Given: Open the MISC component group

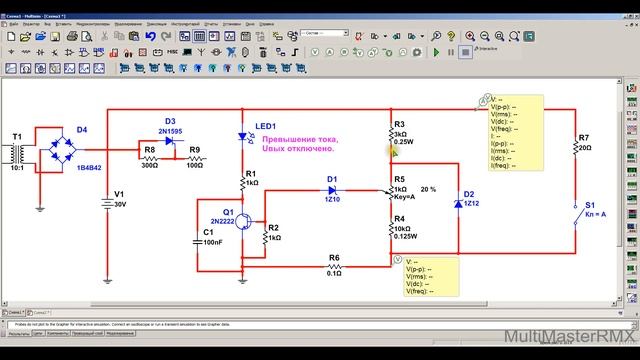Looking at the screenshot, I should pyautogui.click(x=173, y=52).
